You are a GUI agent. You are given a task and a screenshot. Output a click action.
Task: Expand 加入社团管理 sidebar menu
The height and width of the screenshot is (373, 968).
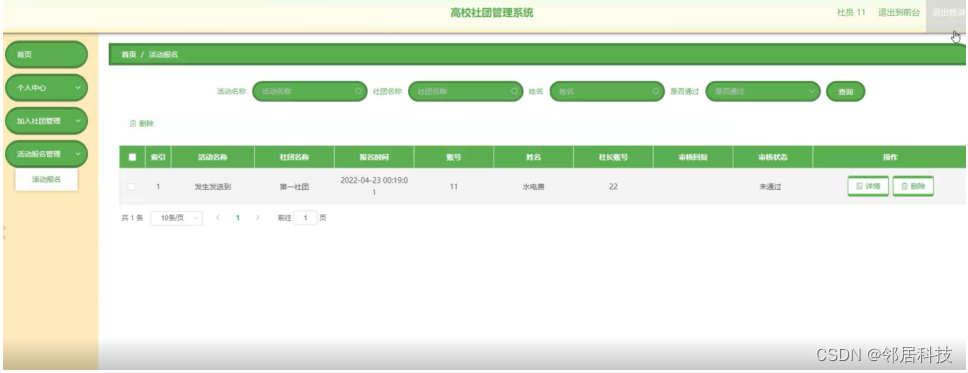(x=46, y=121)
